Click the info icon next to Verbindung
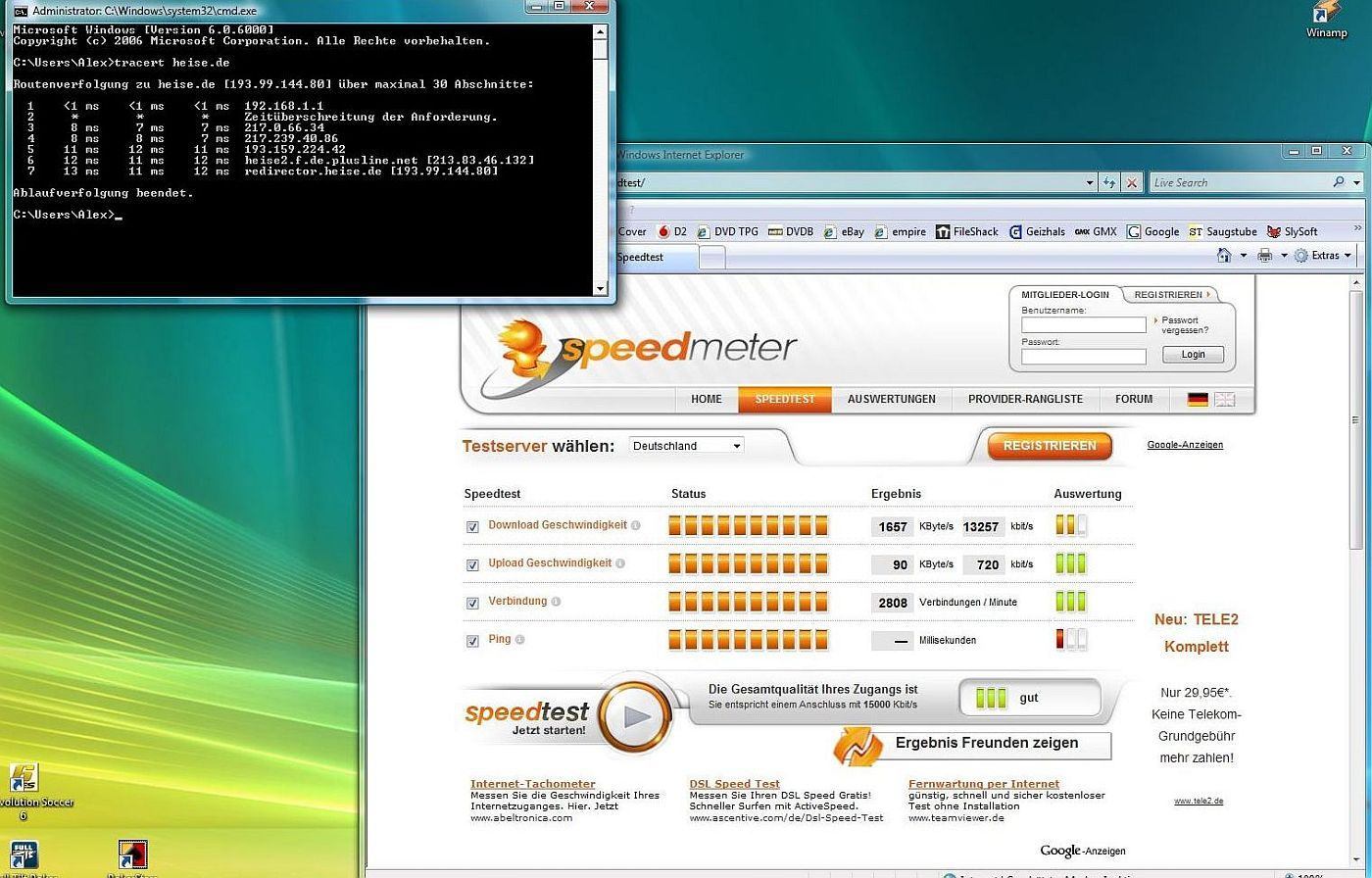The width and height of the screenshot is (1372, 878). (x=556, y=602)
